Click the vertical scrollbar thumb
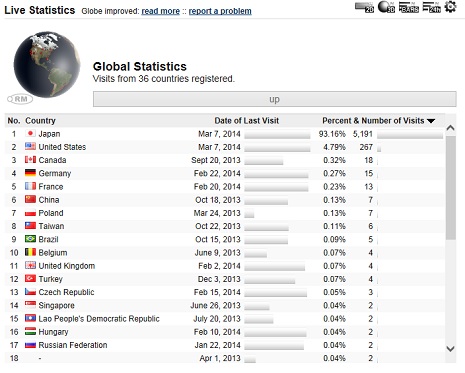The width and height of the screenshot is (465, 373). click(x=451, y=187)
